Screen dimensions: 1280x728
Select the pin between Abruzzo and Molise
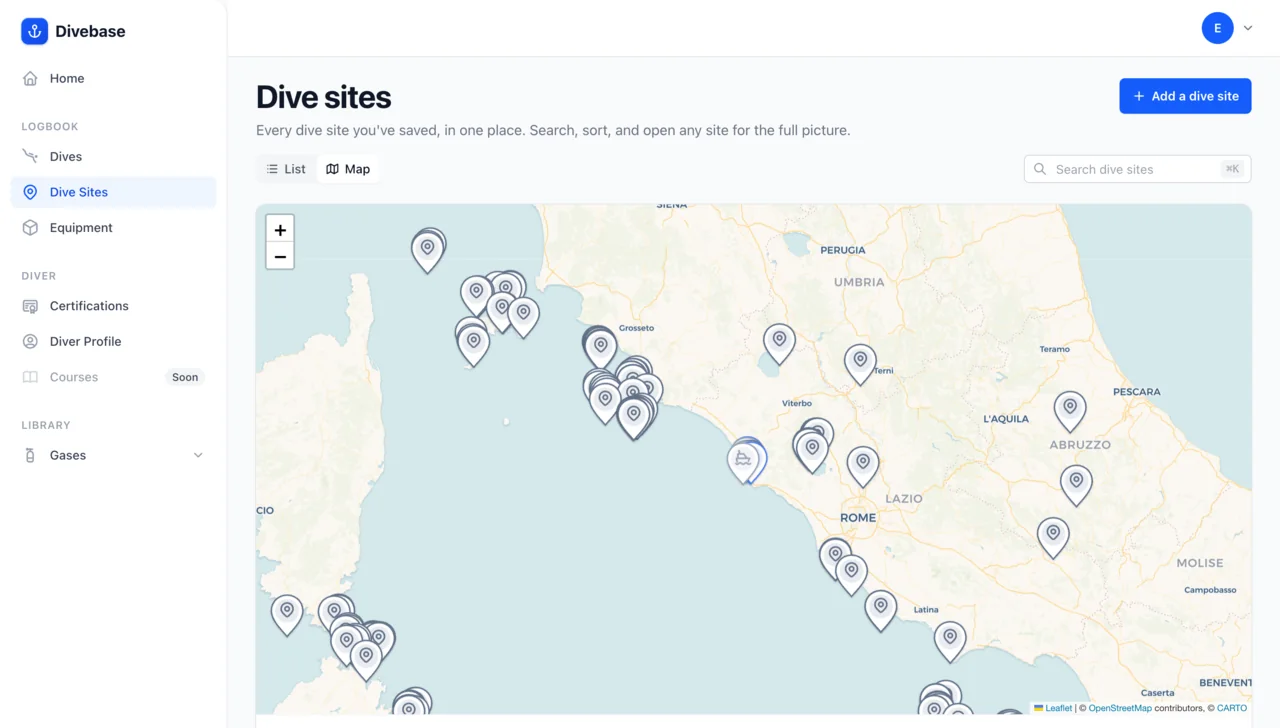pyautogui.click(x=1076, y=484)
